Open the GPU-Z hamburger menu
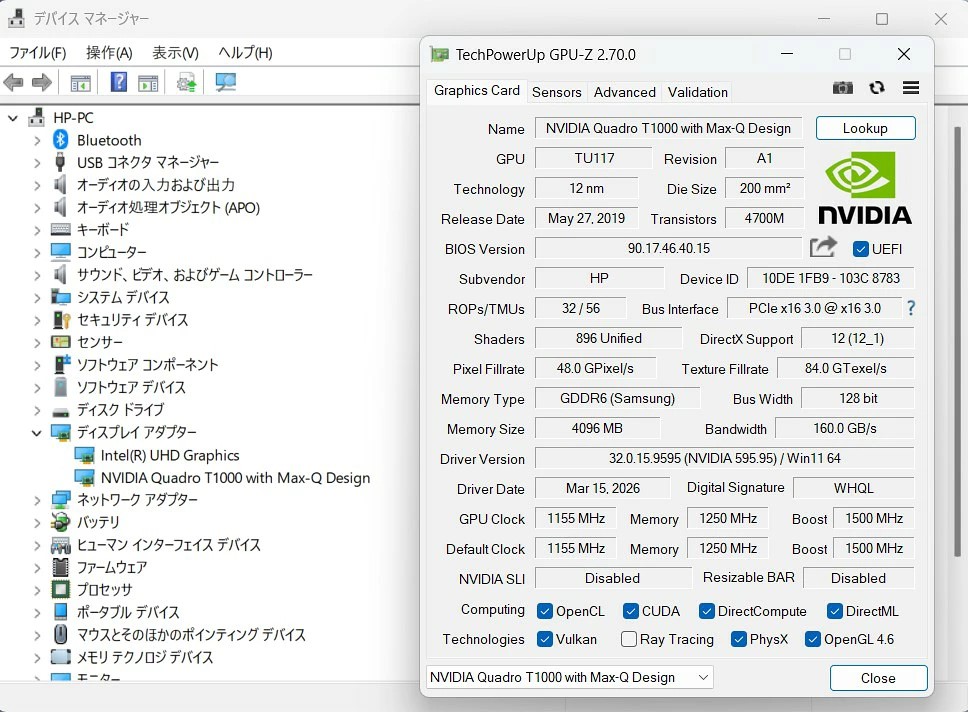The height and width of the screenshot is (712, 968). (x=911, y=88)
